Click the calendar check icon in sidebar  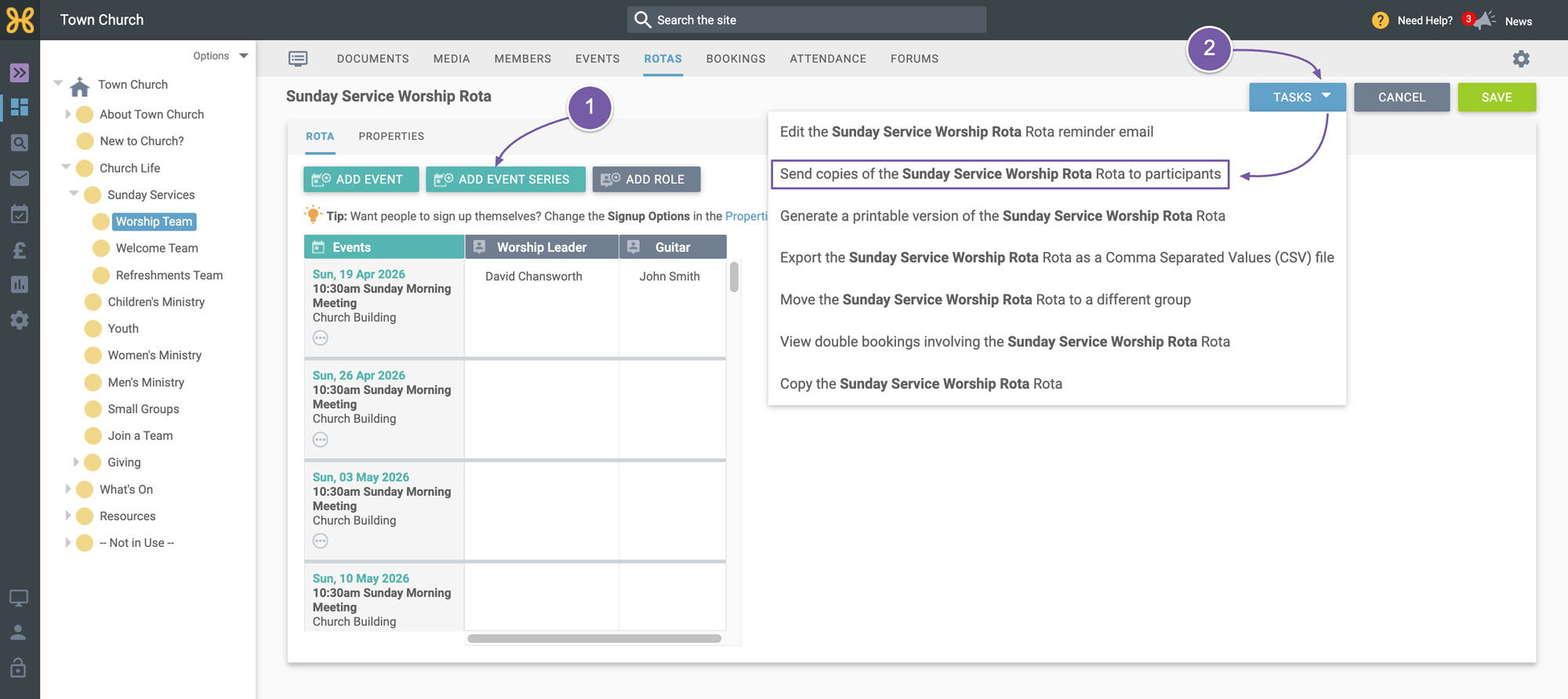20,214
